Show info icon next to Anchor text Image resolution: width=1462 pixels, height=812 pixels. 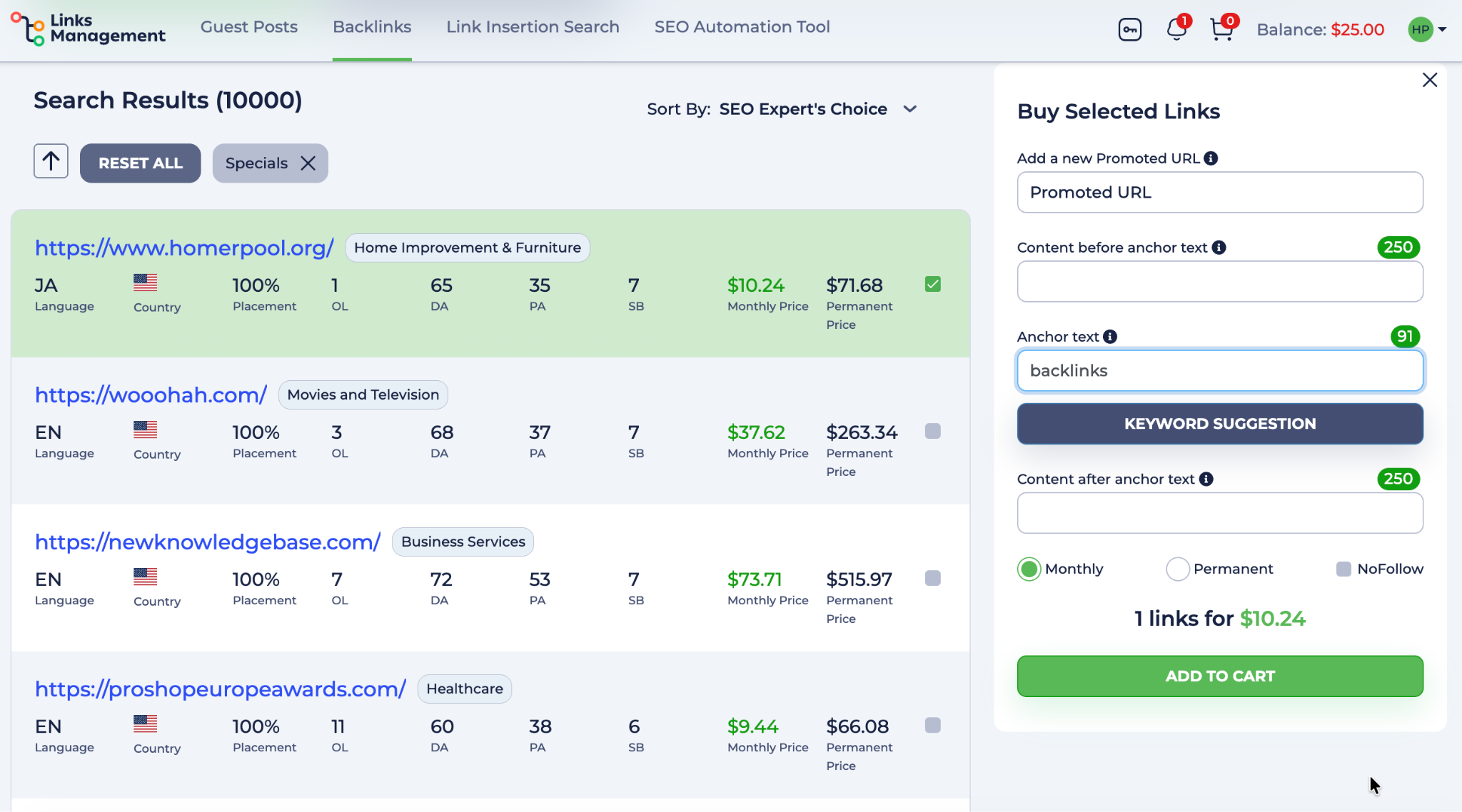[1110, 337]
